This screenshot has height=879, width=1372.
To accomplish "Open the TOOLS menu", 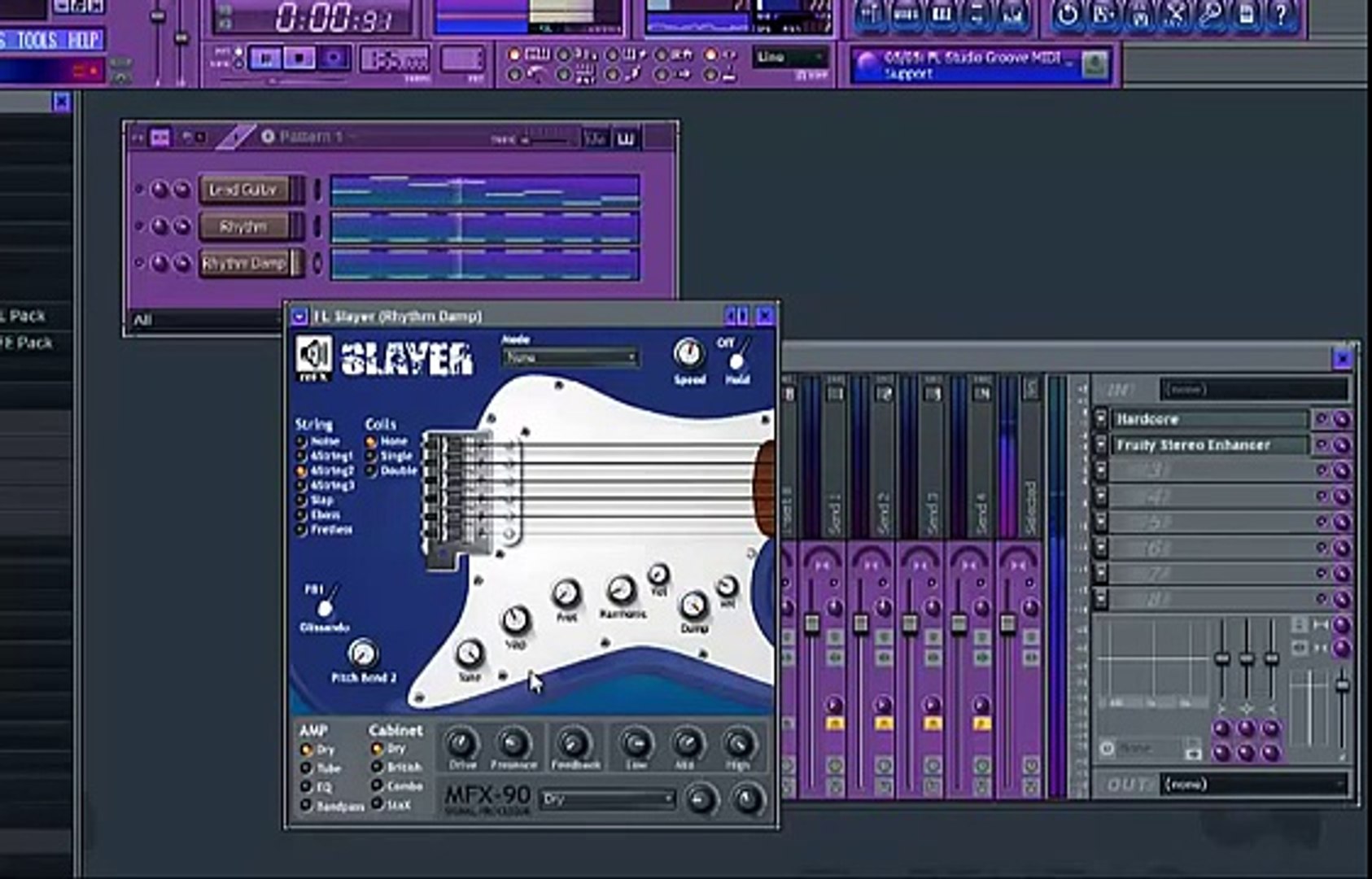I will (37, 40).
